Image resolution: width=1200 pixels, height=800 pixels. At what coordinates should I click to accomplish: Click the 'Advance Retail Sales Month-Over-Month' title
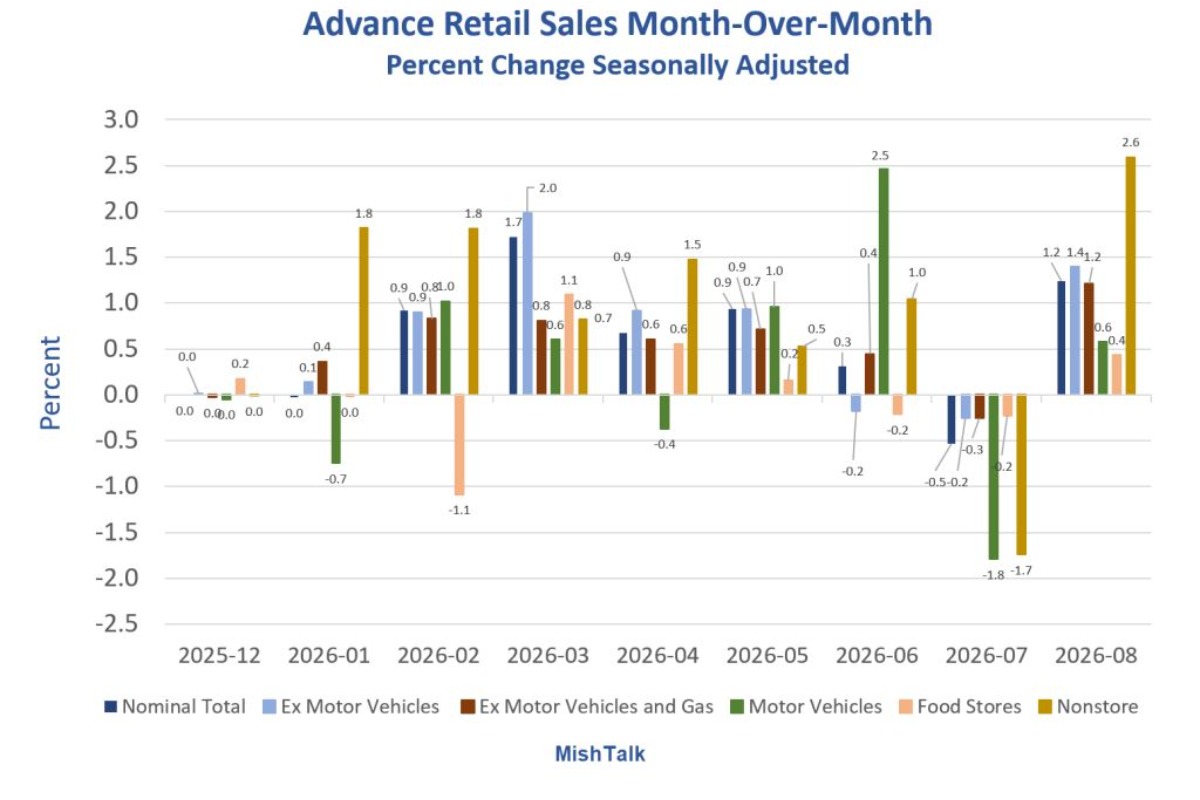click(x=617, y=24)
